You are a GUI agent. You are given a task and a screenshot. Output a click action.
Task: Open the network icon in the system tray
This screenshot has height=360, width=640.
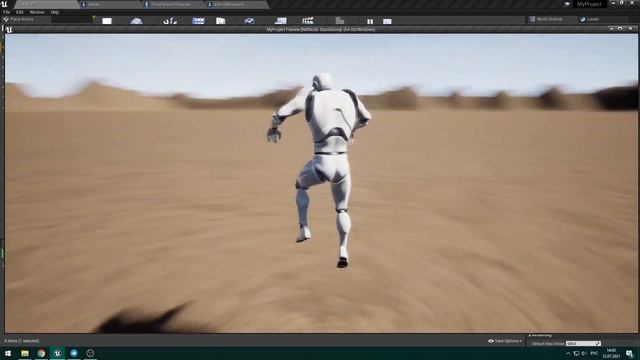(576, 353)
